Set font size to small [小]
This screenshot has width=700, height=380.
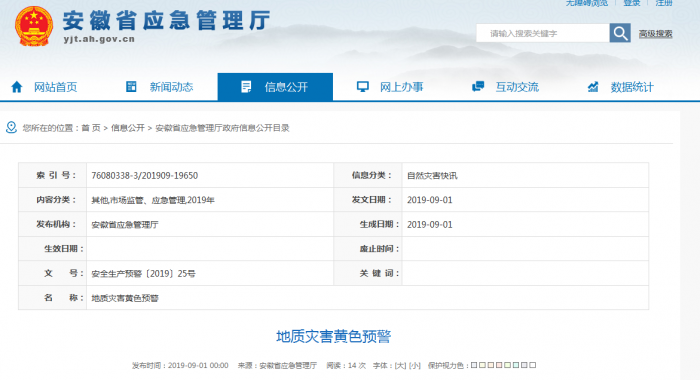[x=415, y=365]
